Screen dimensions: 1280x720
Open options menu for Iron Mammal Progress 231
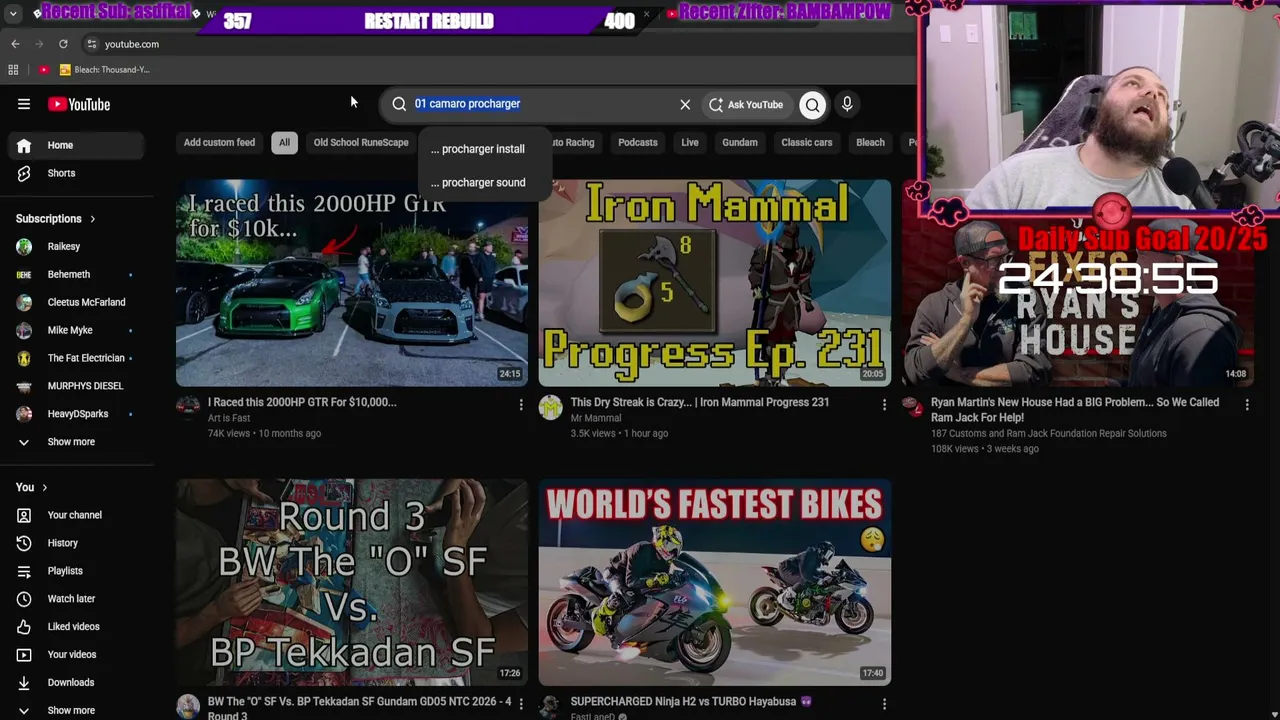tap(884, 405)
